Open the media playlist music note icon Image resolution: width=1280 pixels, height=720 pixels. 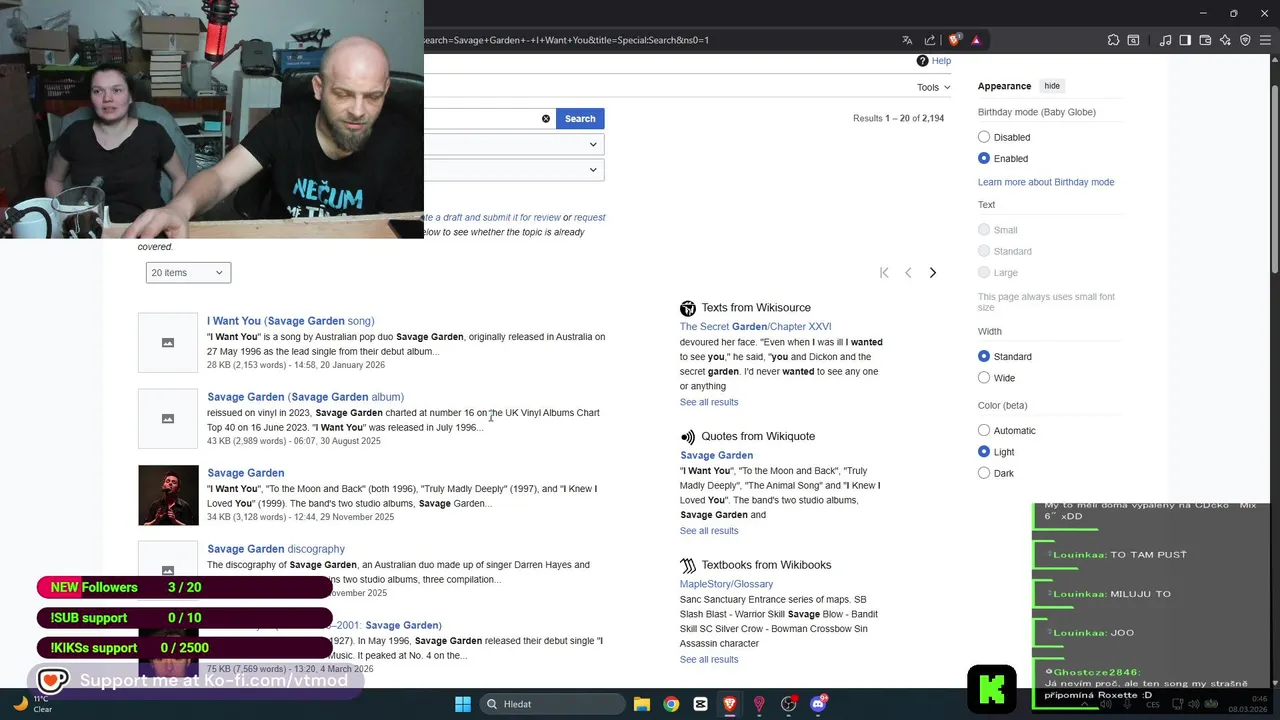point(1166,40)
